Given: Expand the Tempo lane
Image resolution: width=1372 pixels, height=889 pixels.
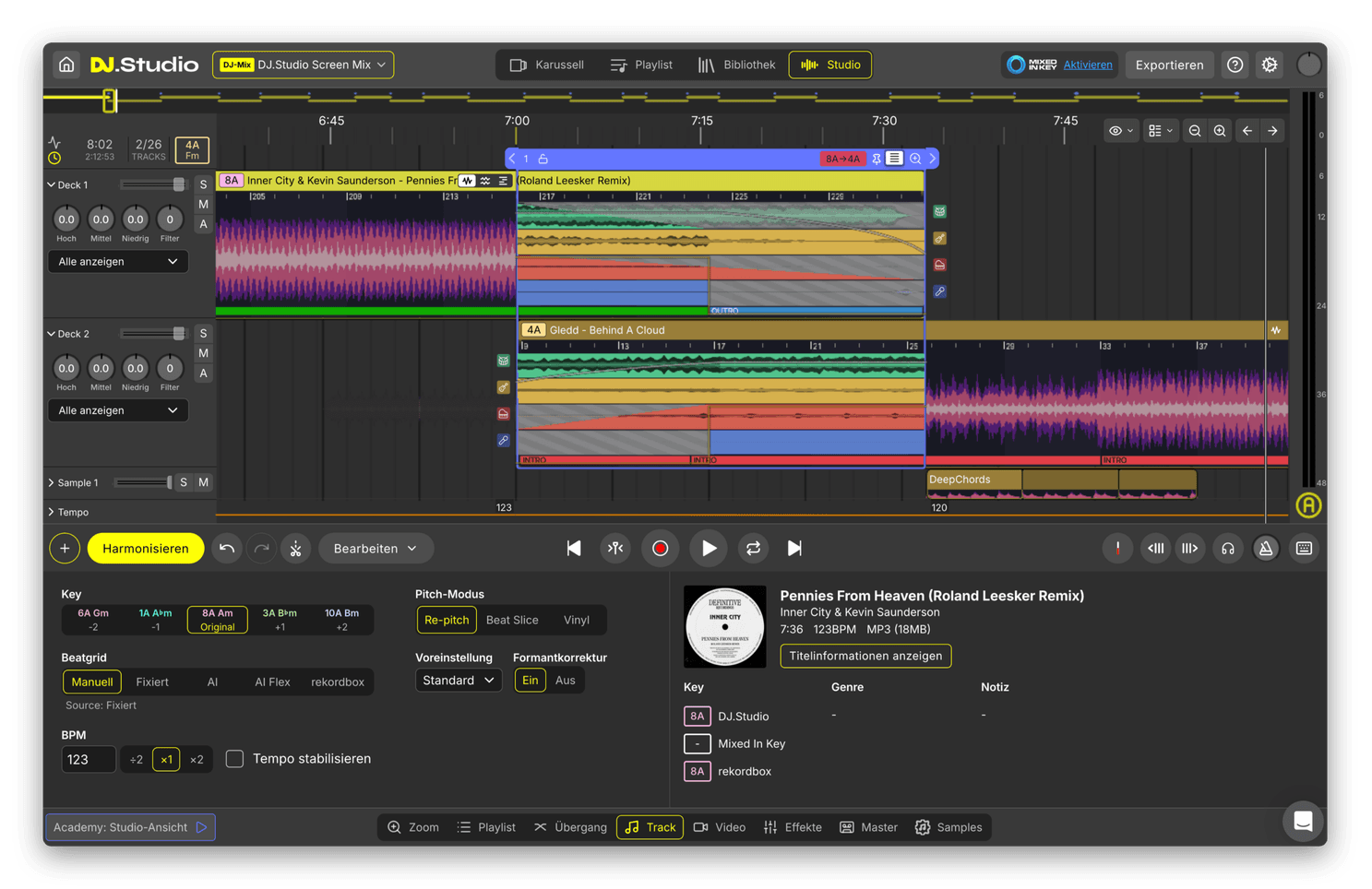Looking at the screenshot, I should (51, 512).
